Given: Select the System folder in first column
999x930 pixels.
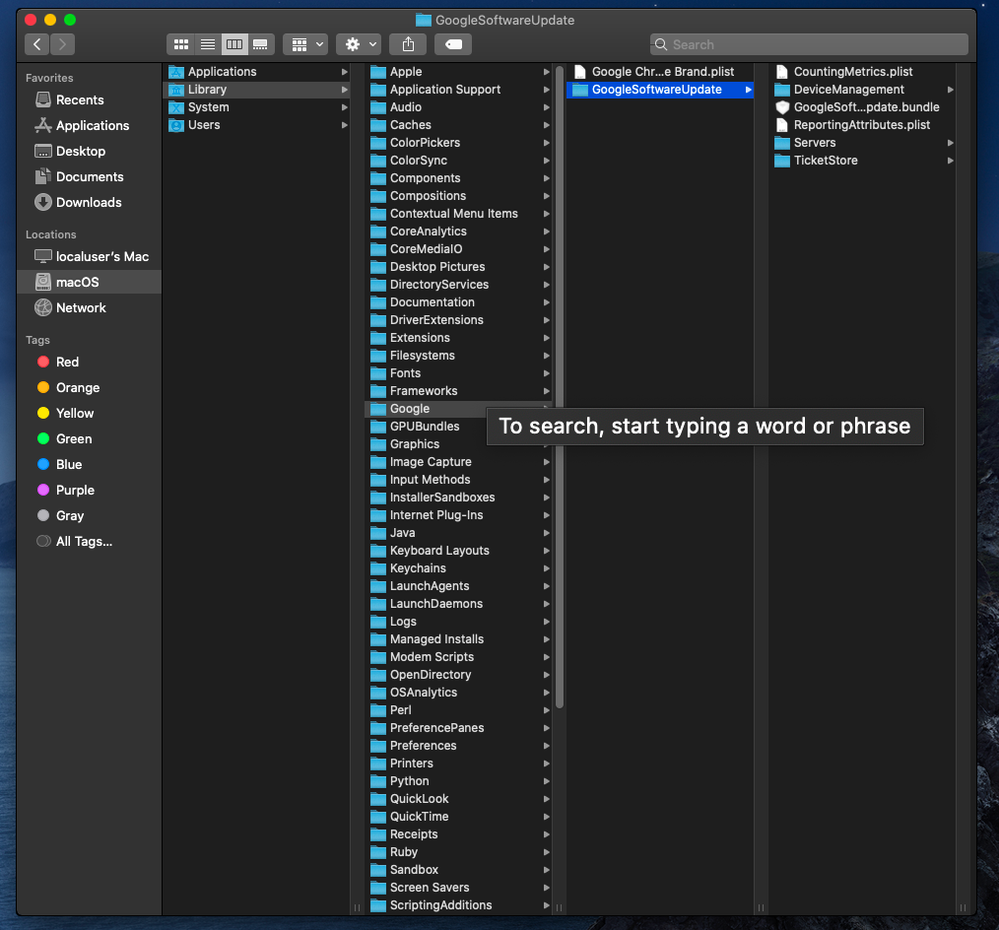Looking at the screenshot, I should click(257, 108).
